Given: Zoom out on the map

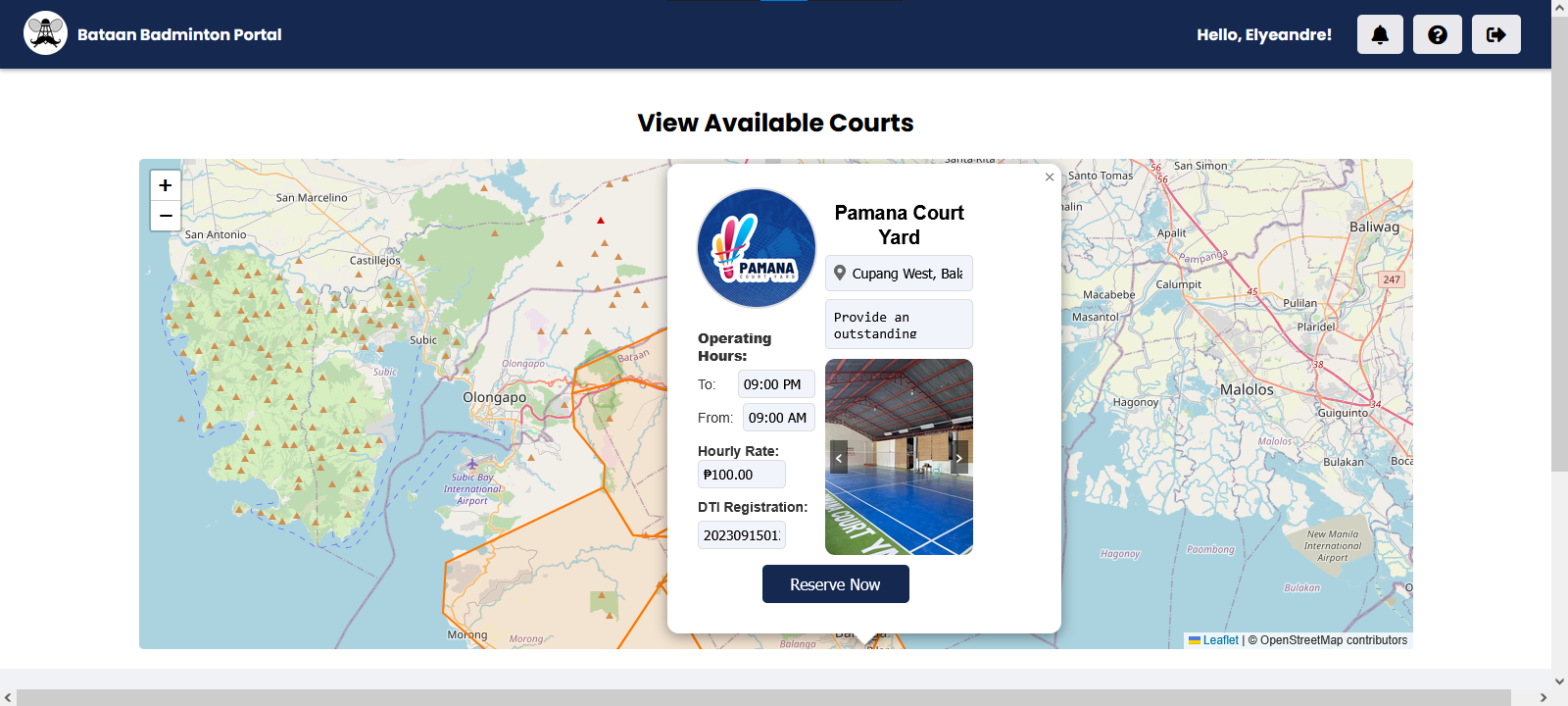Looking at the screenshot, I should click(166, 216).
